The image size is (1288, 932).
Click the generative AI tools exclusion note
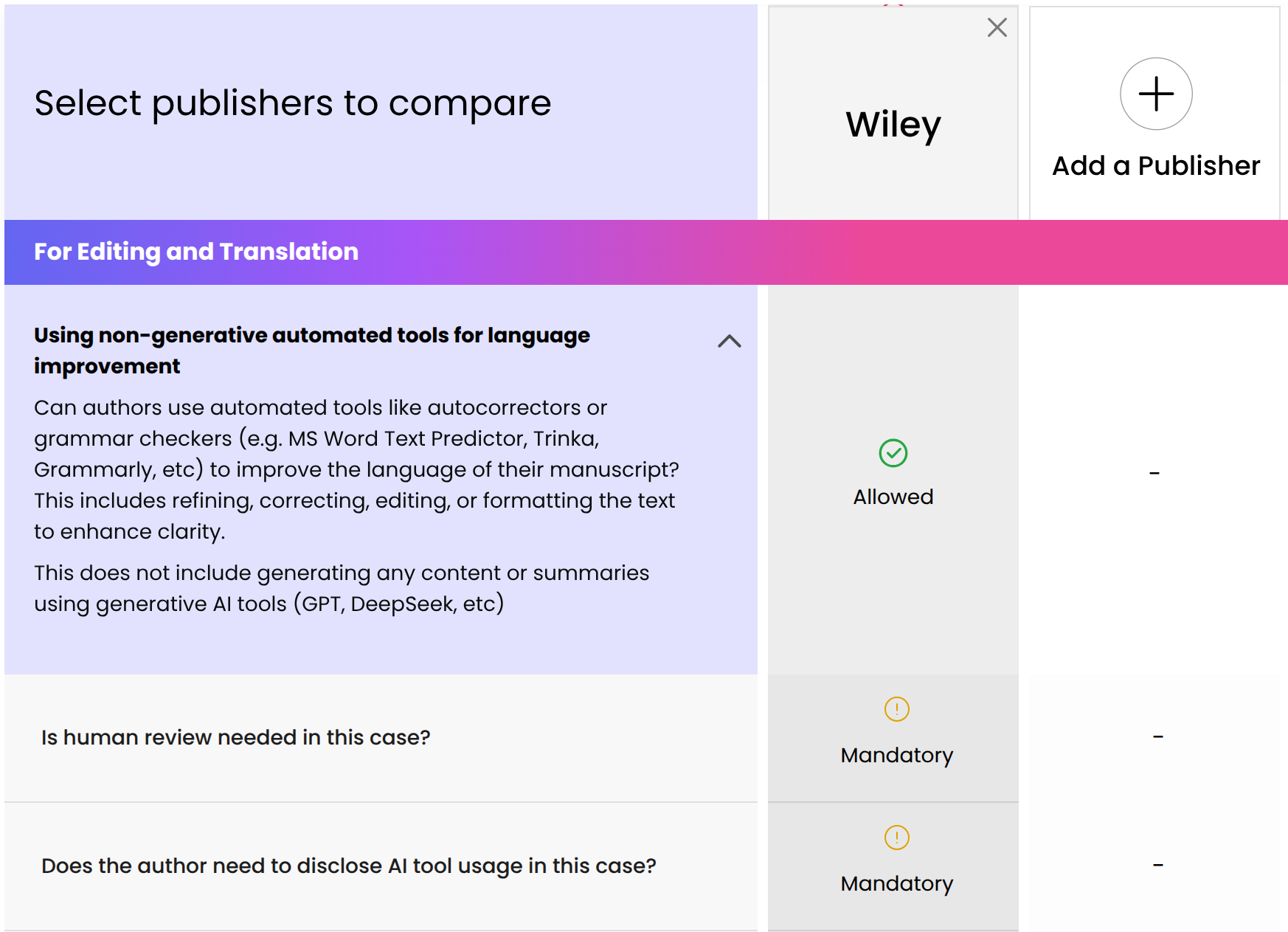coord(342,588)
